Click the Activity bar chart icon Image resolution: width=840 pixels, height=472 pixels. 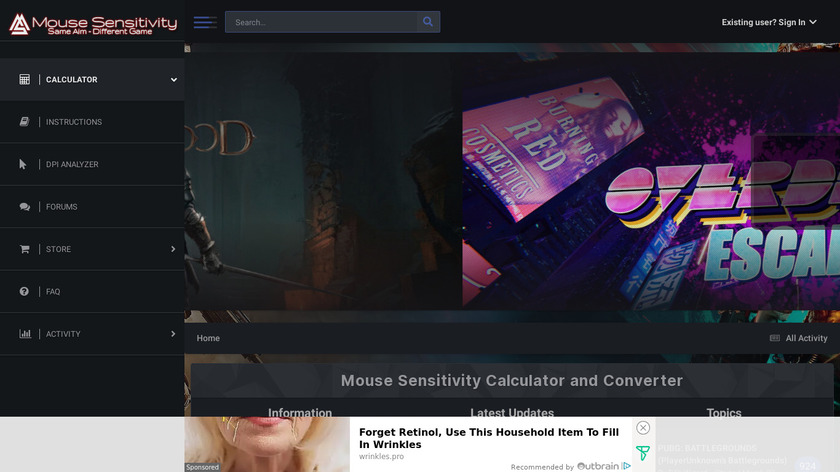point(25,334)
